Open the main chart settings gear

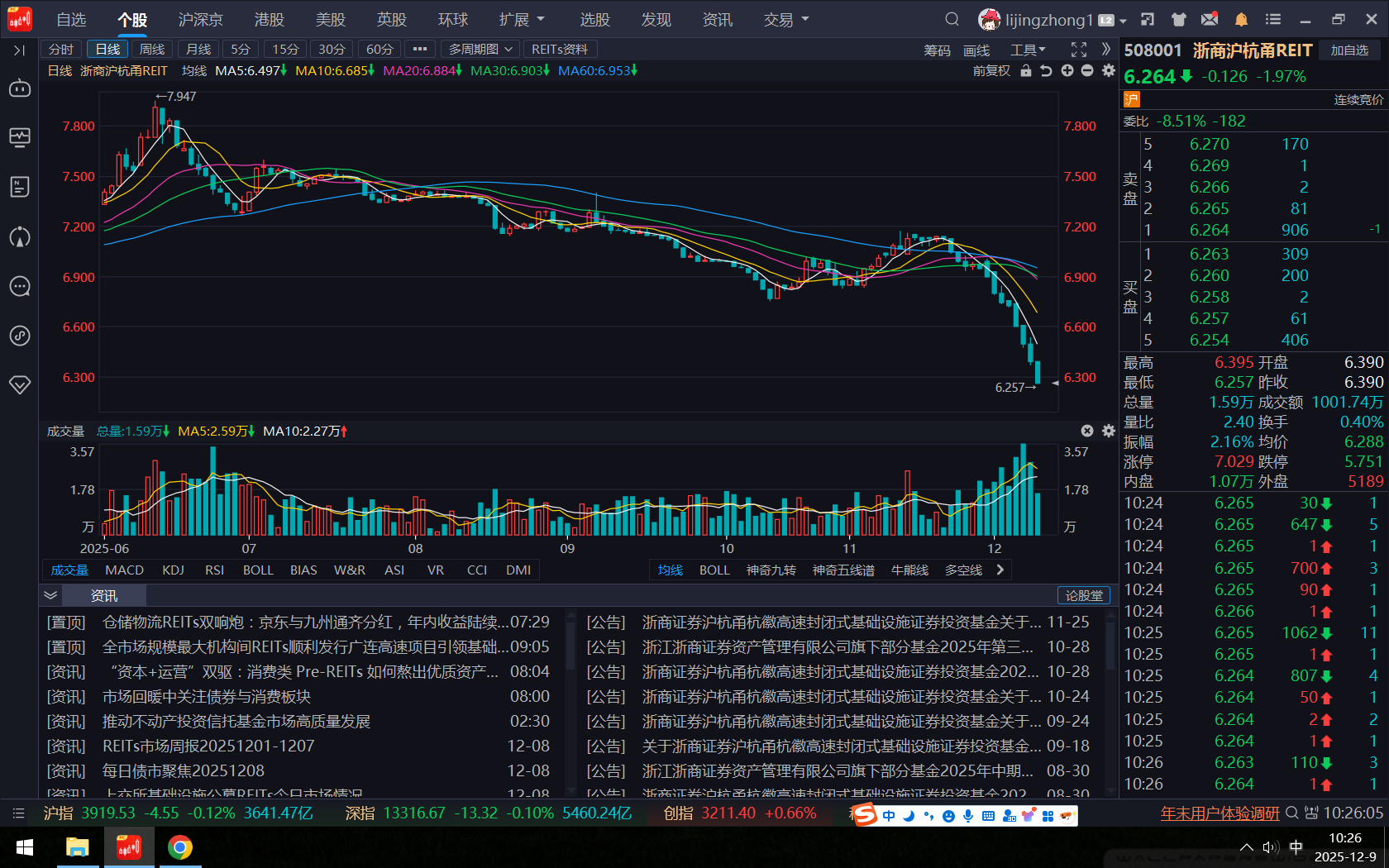point(1109,71)
